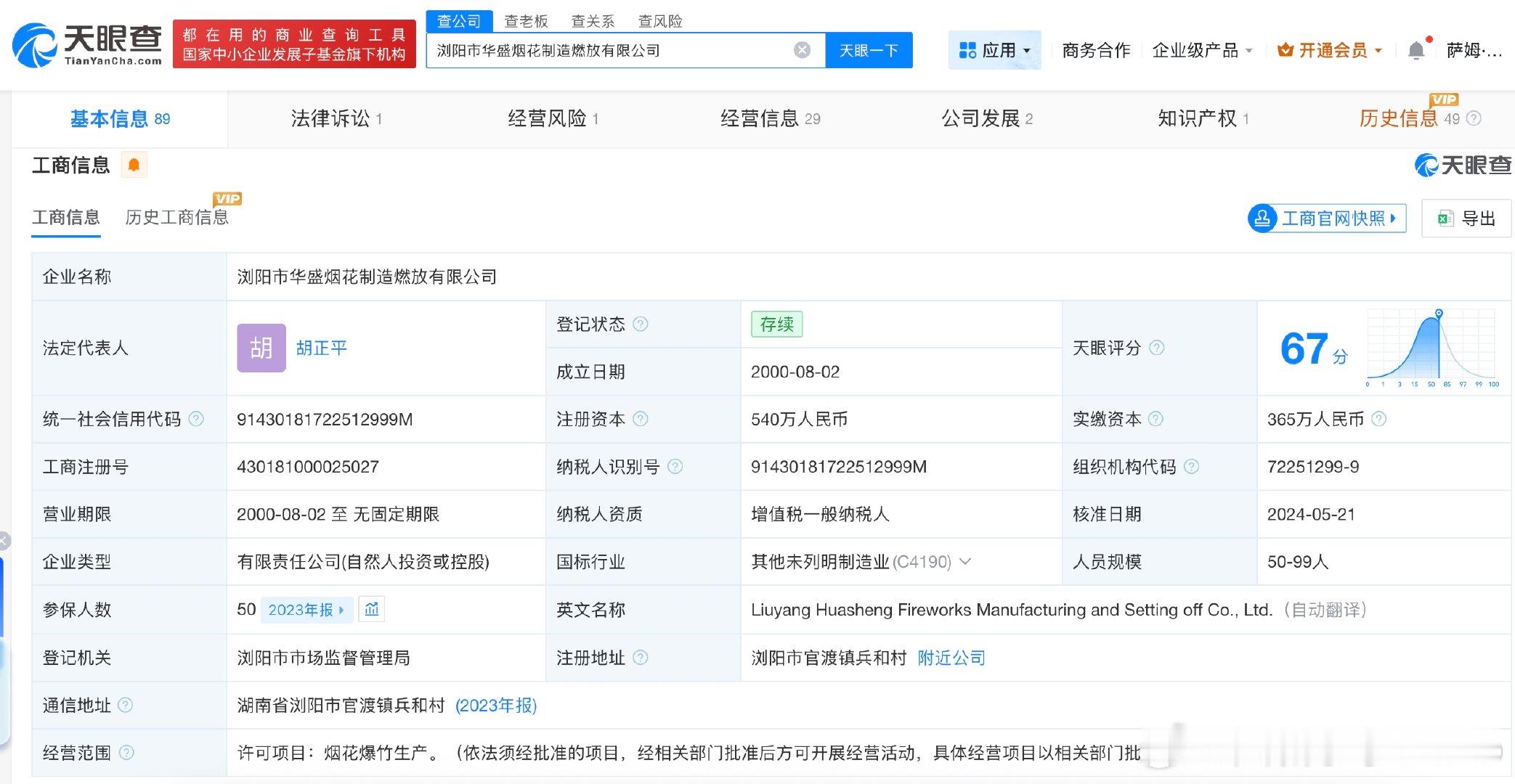Select the 历史工商信息 sub-tab
Image resolution: width=1515 pixels, height=784 pixels.
(176, 217)
